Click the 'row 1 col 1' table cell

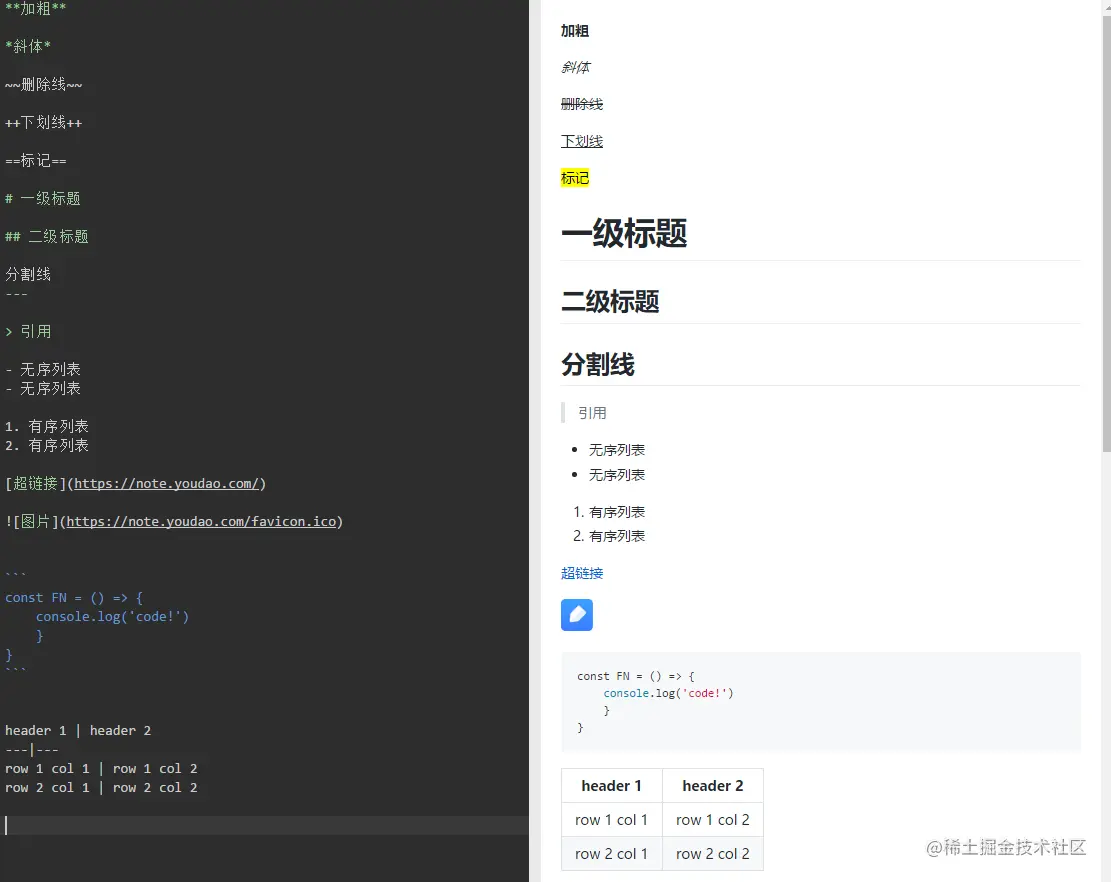[x=611, y=820]
